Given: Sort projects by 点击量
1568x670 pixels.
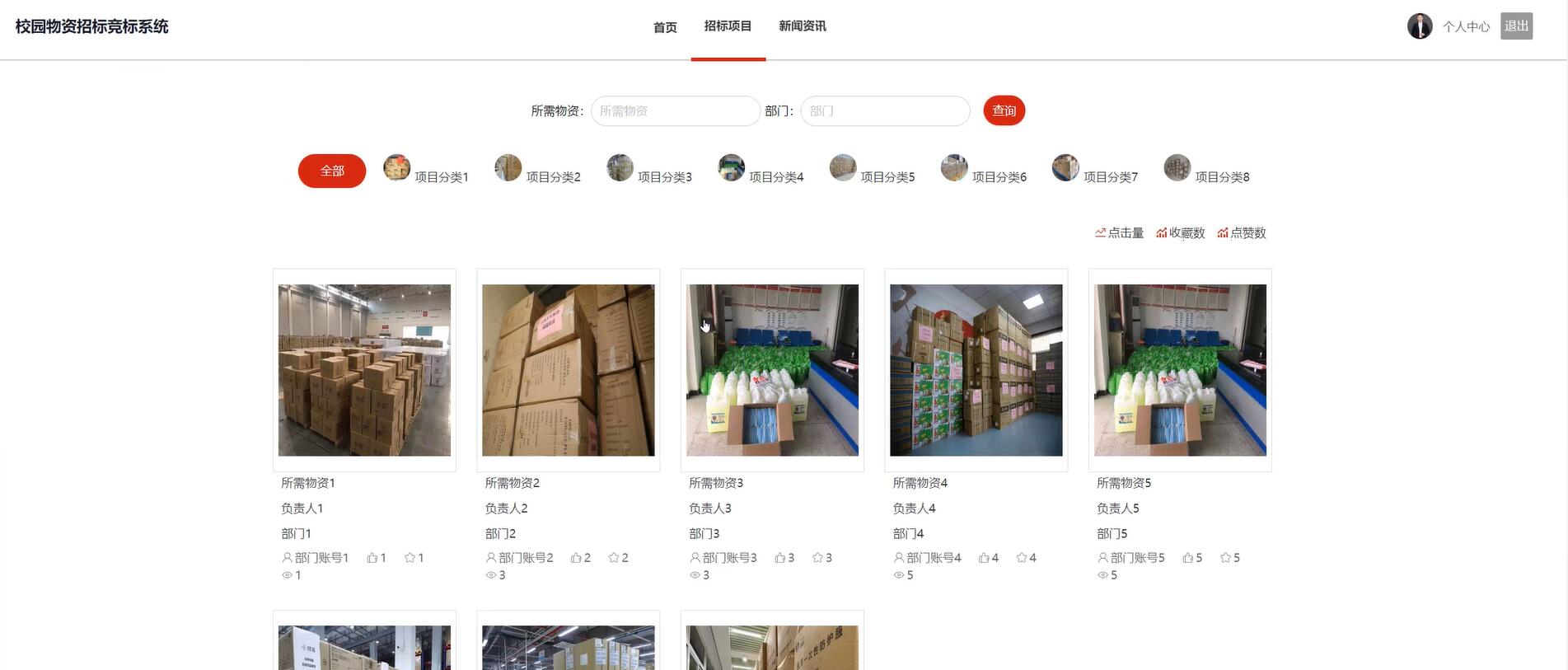Looking at the screenshot, I should [x=1119, y=233].
